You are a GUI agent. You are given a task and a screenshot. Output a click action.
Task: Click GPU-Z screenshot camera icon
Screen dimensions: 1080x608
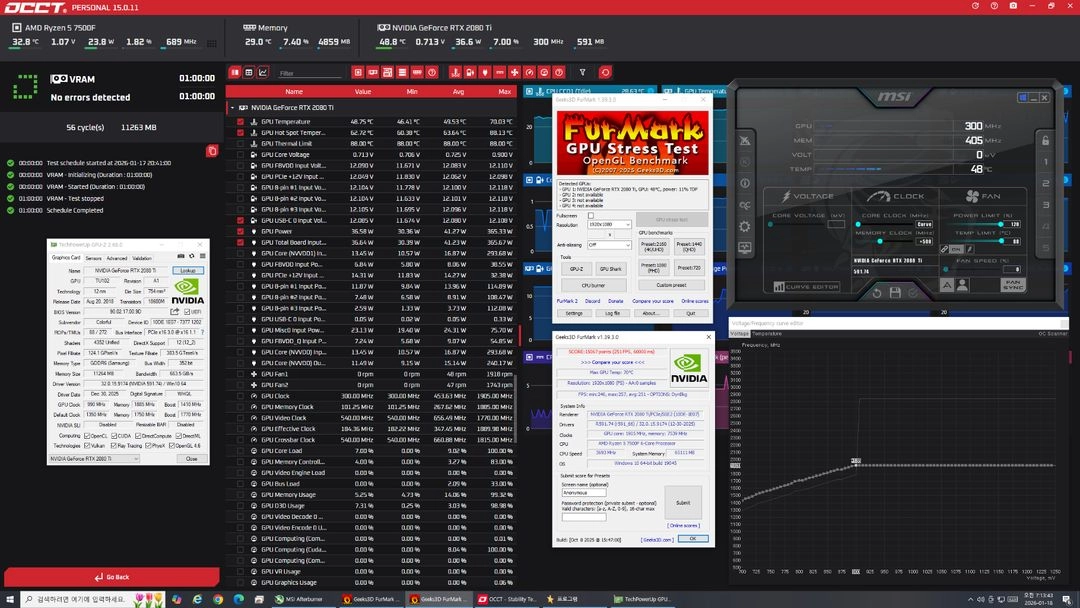(180, 256)
